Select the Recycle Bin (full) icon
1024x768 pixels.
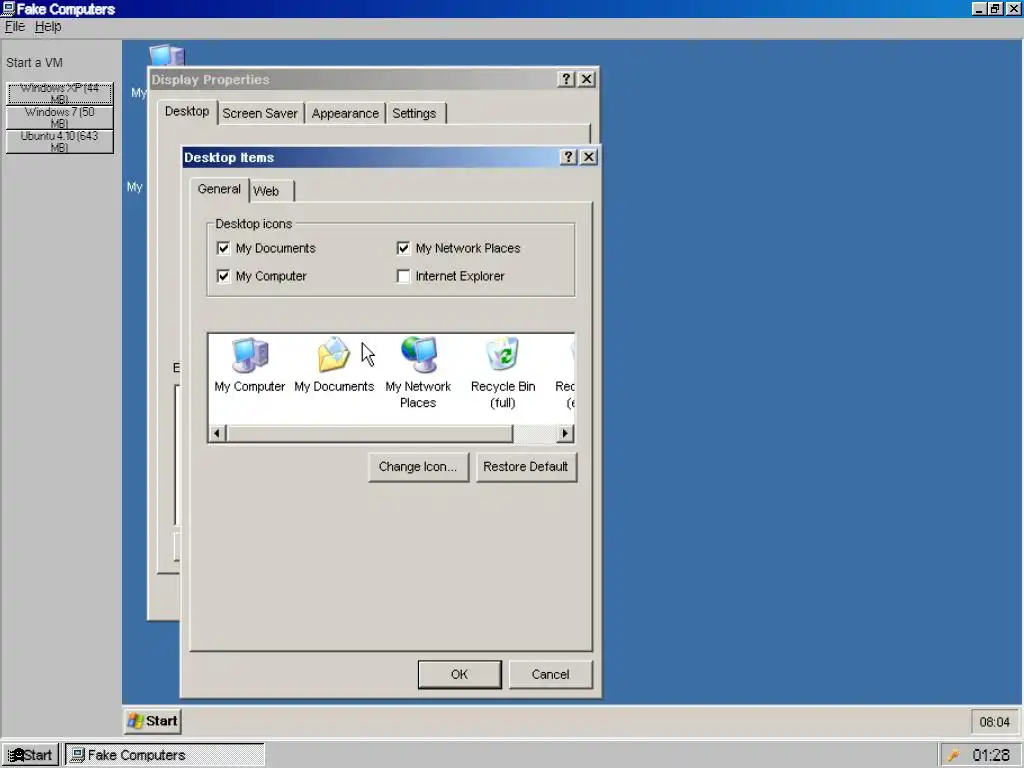502,373
